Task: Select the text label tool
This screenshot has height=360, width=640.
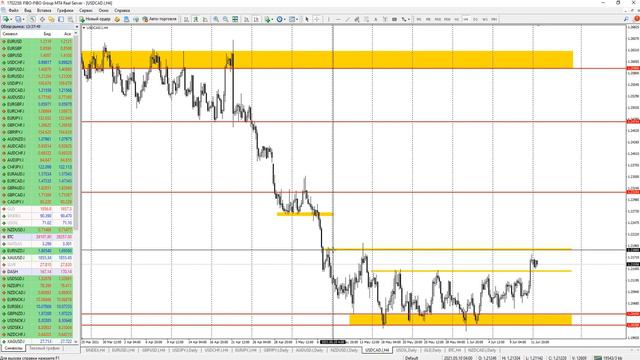Action: (385, 19)
